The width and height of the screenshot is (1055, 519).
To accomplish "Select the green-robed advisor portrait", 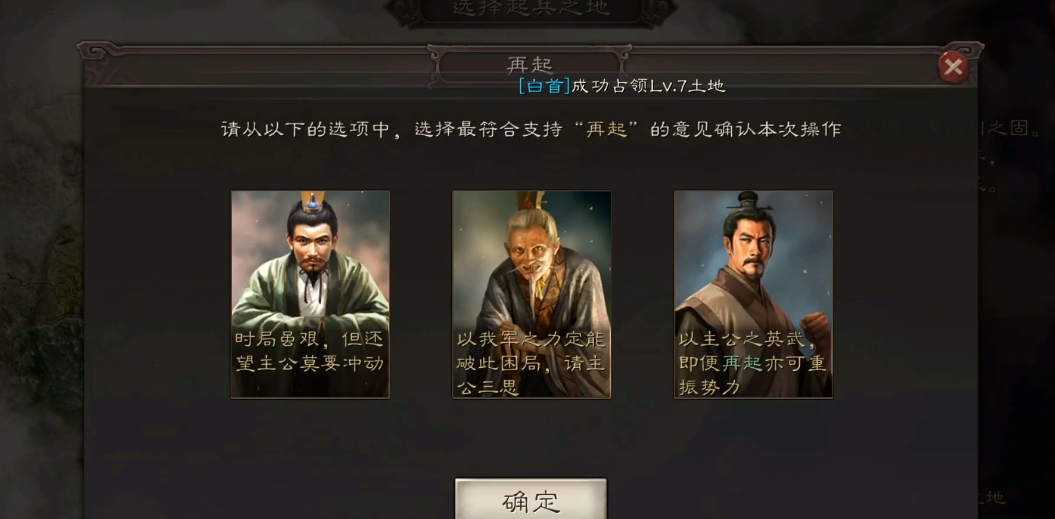I will [x=310, y=294].
